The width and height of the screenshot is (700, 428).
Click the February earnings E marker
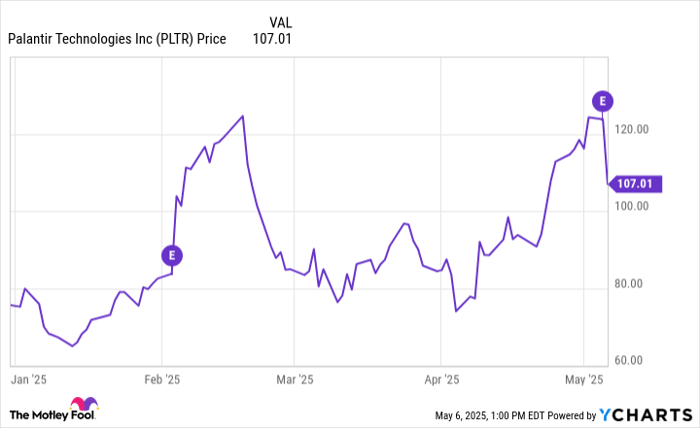tap(172, 255)
